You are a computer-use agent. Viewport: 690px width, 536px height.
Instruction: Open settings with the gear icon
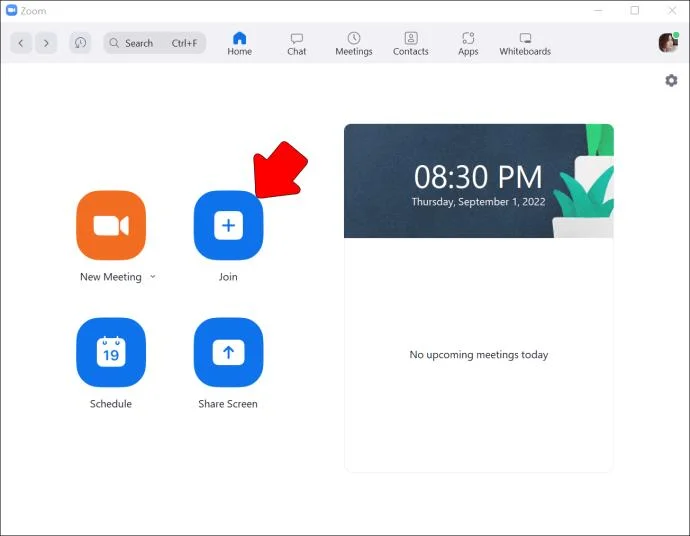(671, 81)
